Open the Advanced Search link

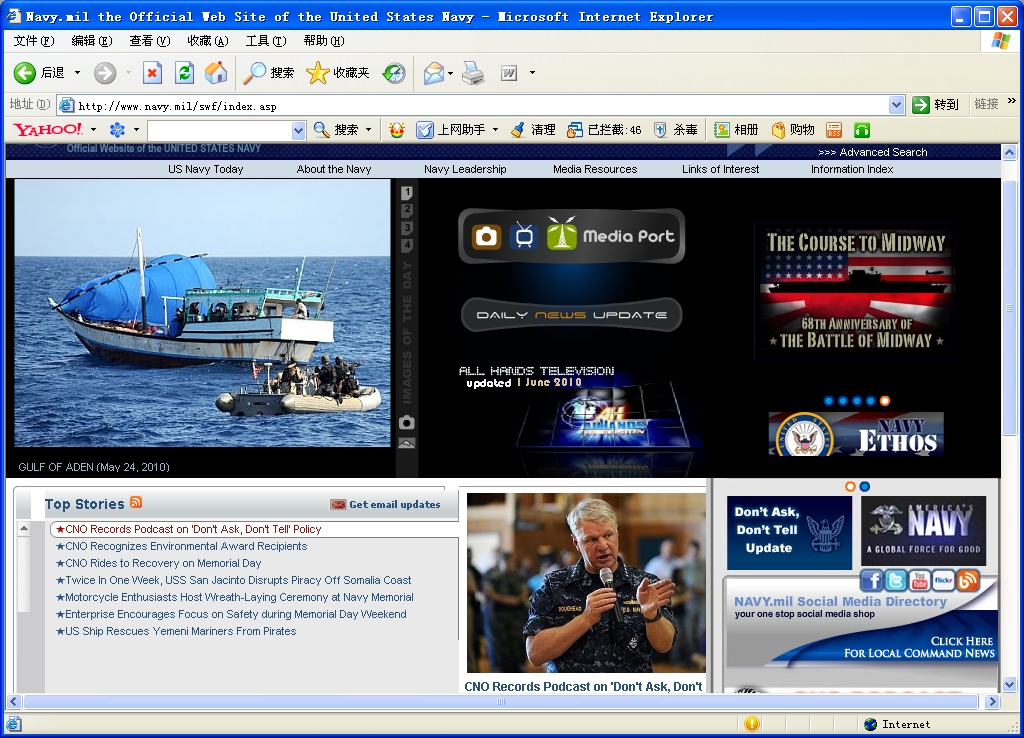[x=872, y=152]
